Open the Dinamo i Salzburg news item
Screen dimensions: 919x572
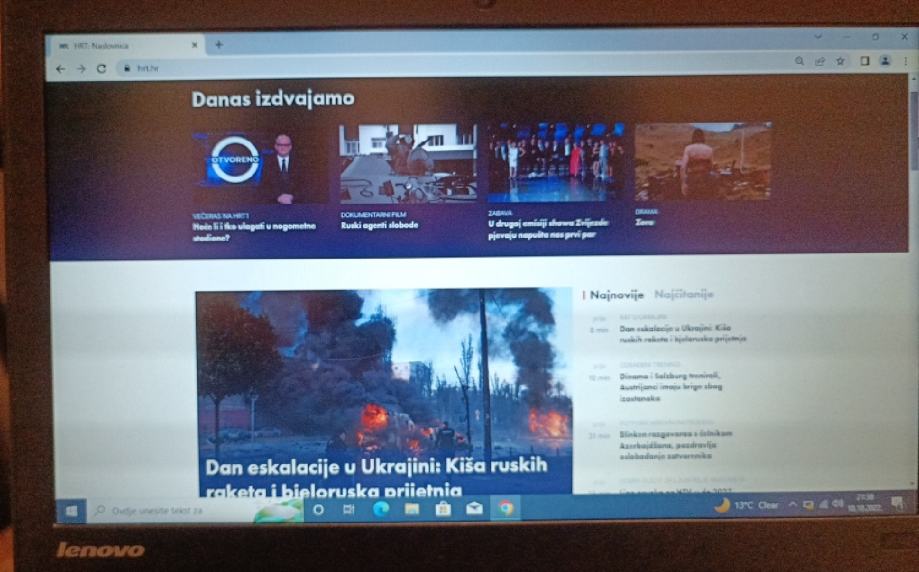coord(670,387)
